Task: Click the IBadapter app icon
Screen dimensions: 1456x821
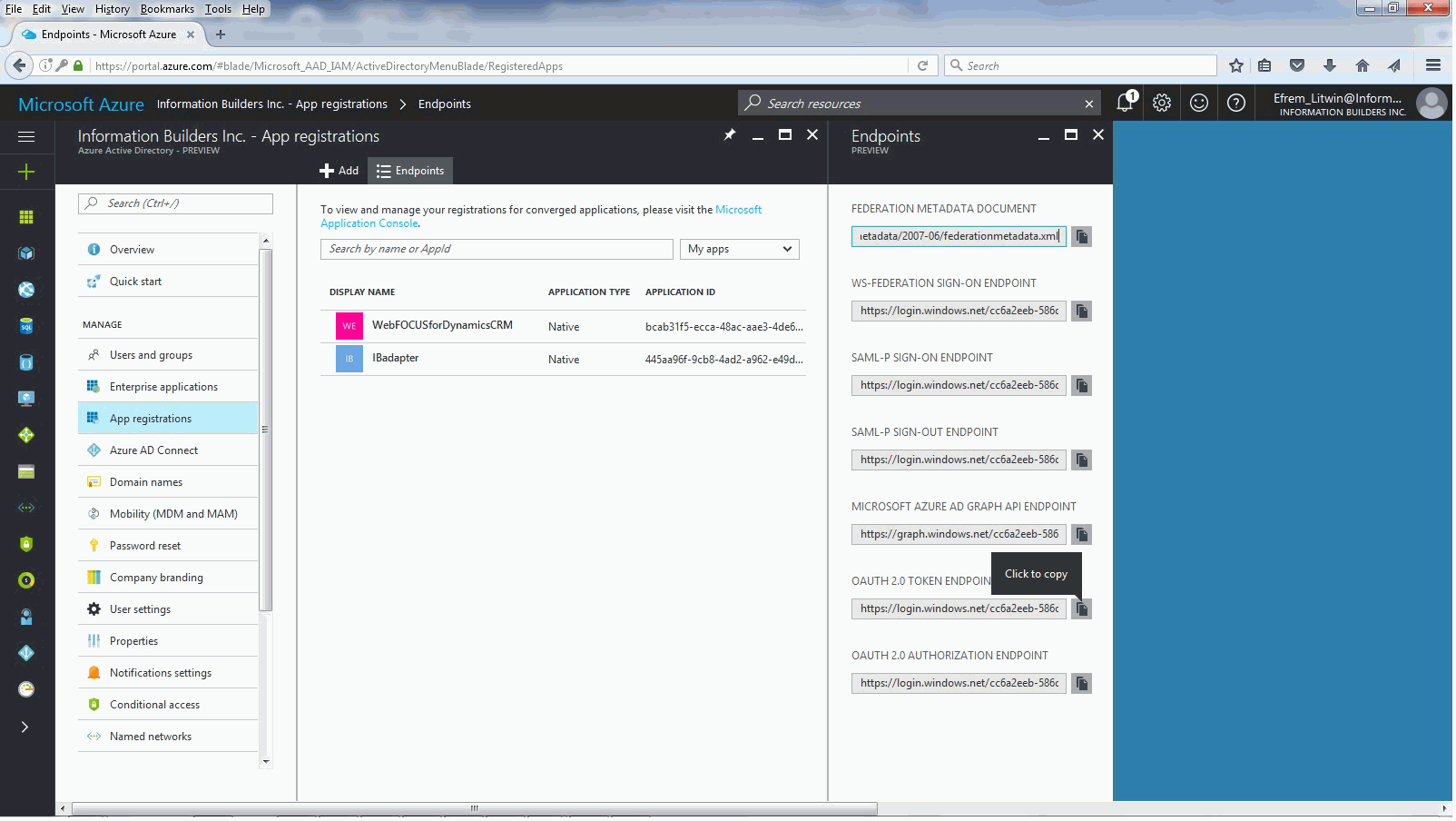Action: (349, 359)
